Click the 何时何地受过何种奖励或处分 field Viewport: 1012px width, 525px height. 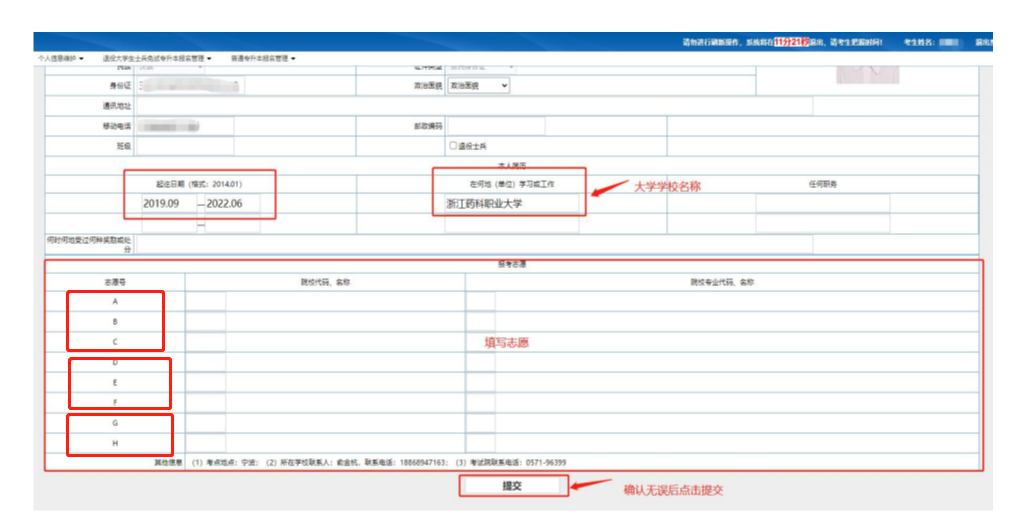click(474, 244)
